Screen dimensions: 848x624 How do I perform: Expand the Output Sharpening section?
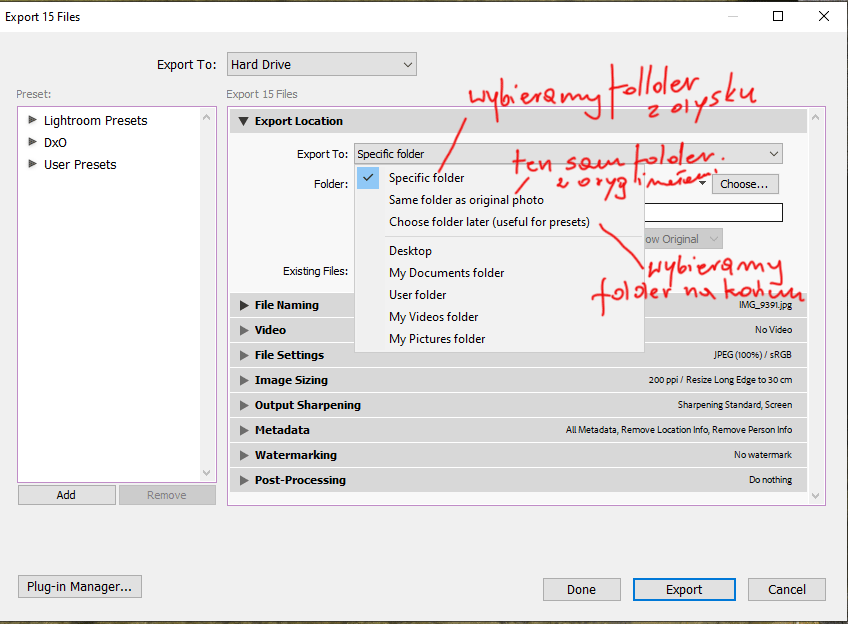pos(243,405)
